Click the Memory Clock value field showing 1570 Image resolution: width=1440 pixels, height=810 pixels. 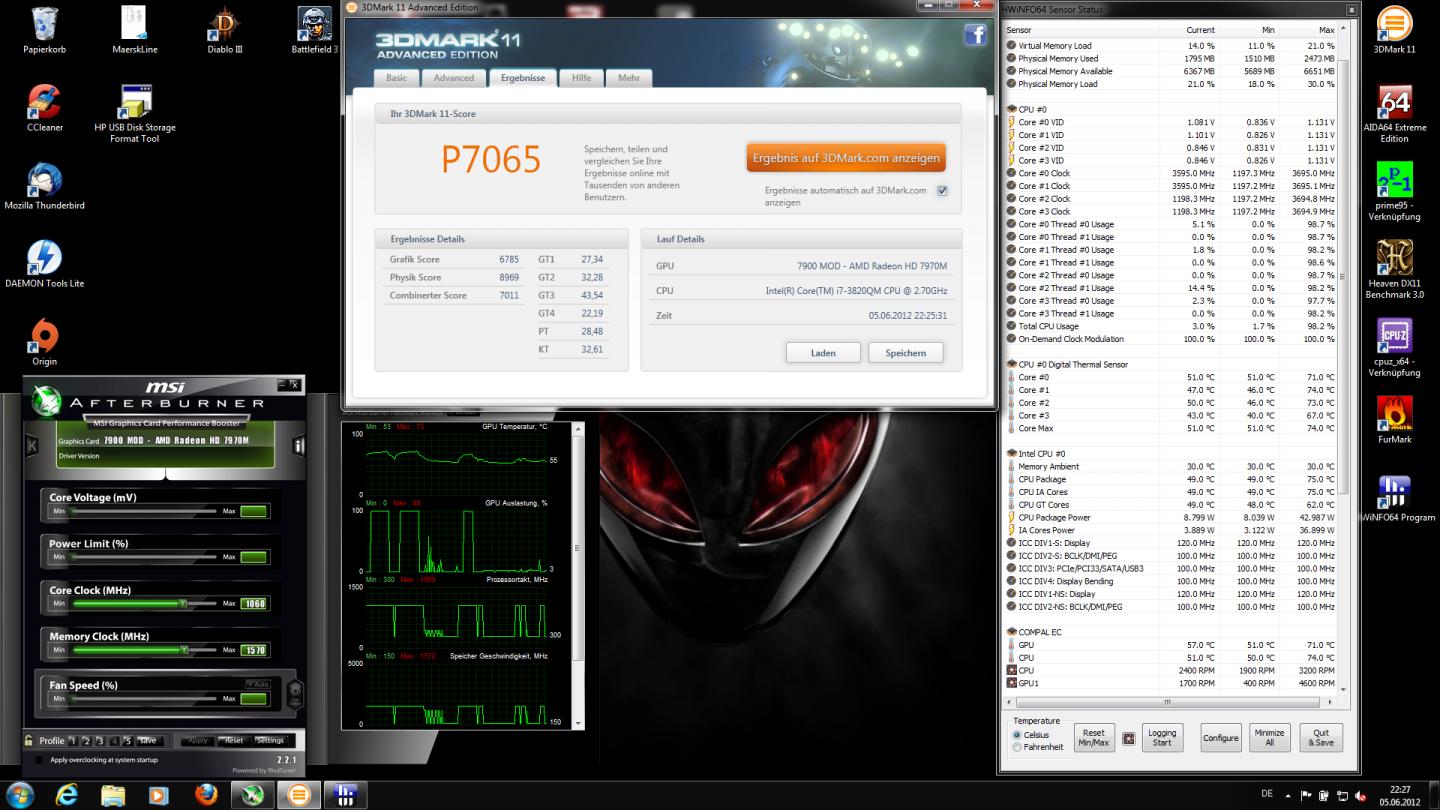255,650
